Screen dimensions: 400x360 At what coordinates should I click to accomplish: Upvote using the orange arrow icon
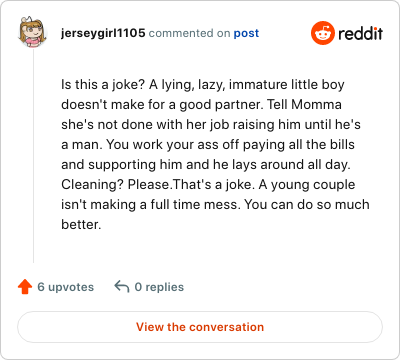(25, 287)
